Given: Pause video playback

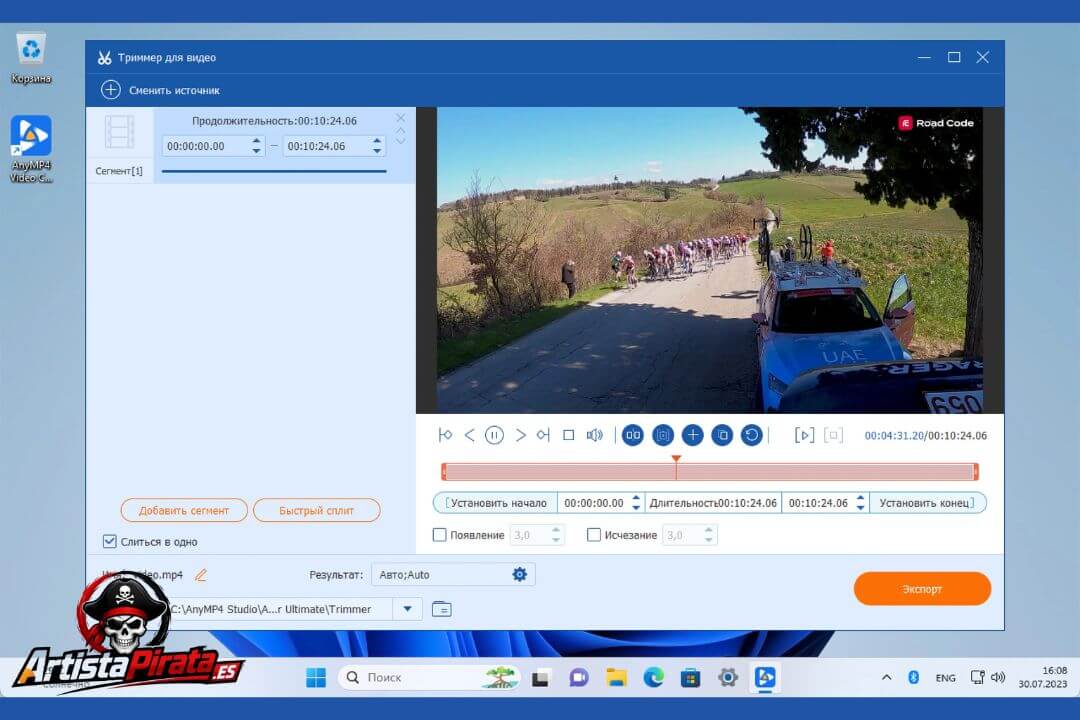Looking at the screenshot, I should pos(495,435).
